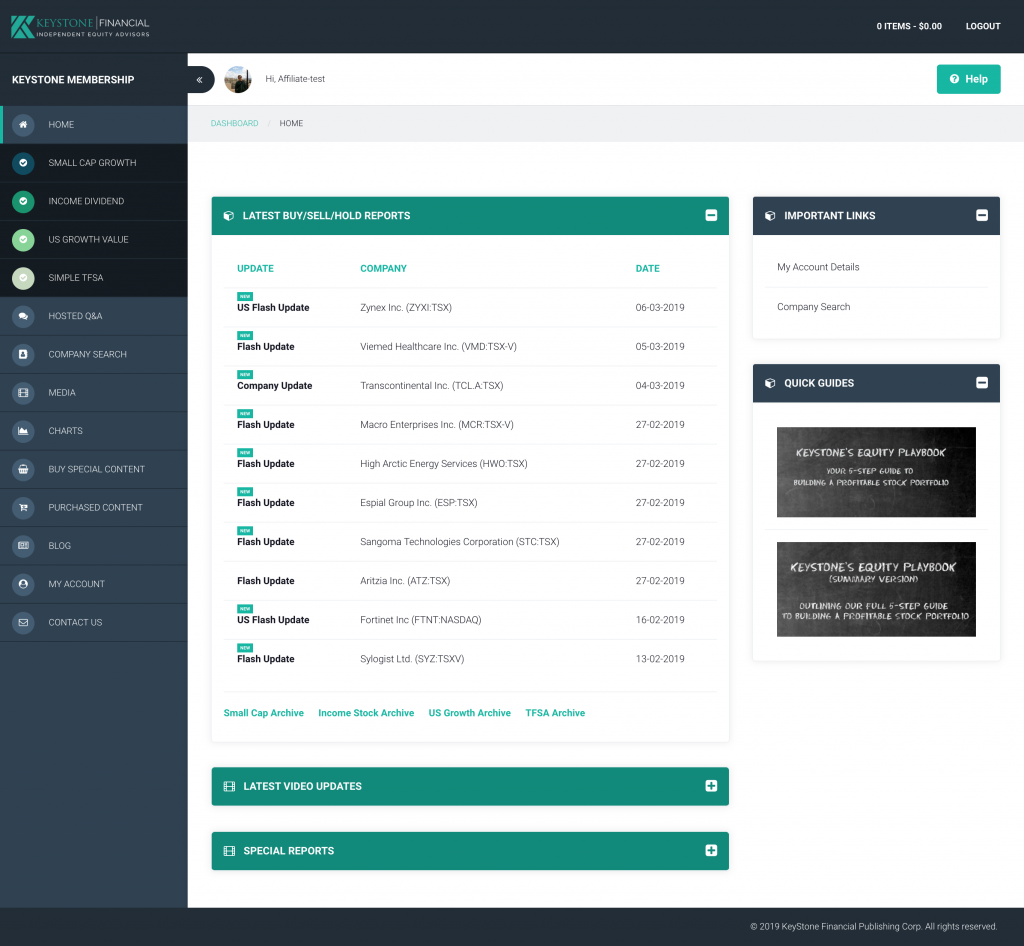Open the TFSA Archive link
This screenshot has width=1024, height=946.
[x=555, y=713]
